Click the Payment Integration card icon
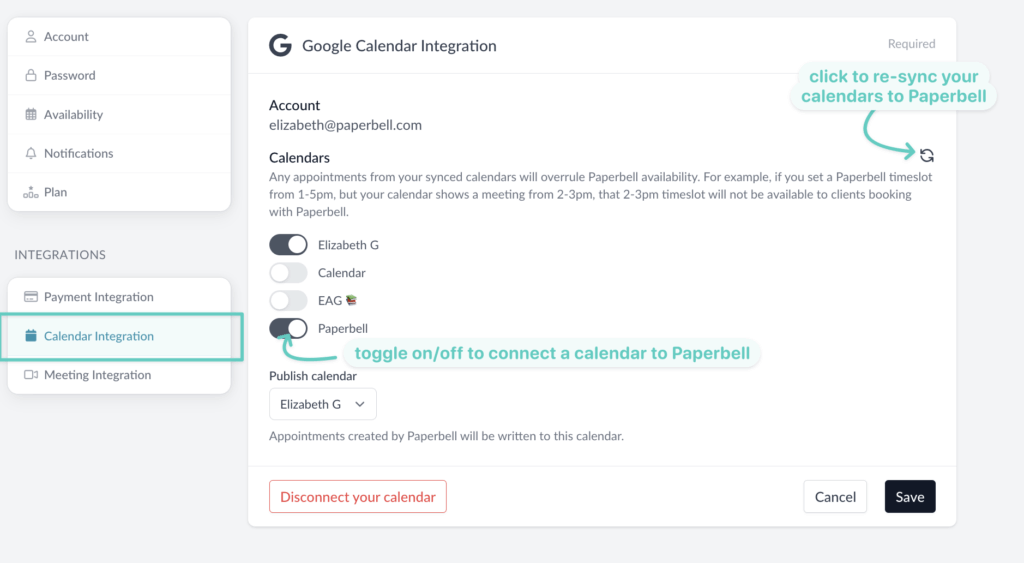The image size is (1024, 563). pos(30,297)
